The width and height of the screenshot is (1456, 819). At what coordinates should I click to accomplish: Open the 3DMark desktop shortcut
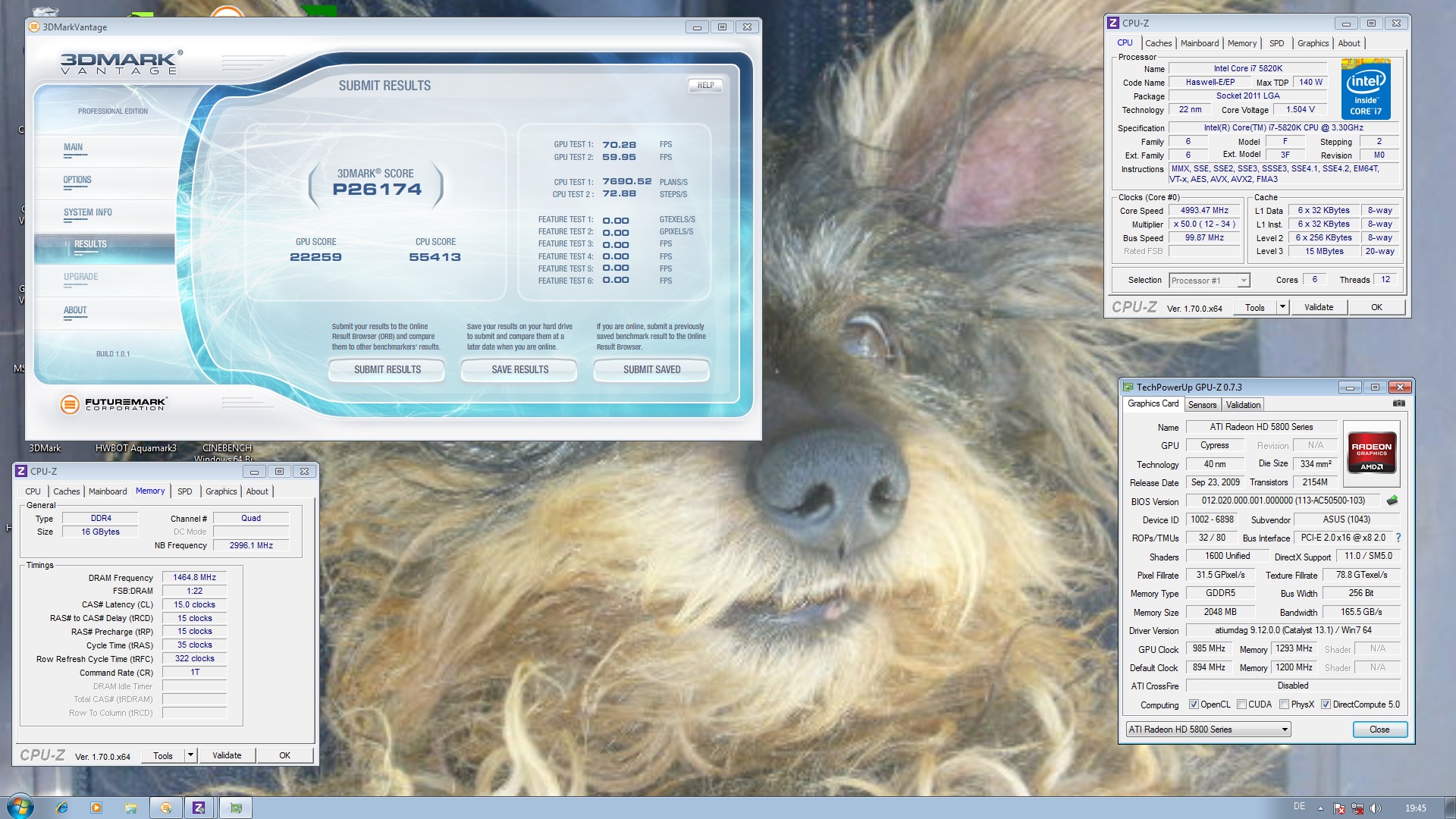click(x=45, y=448)
